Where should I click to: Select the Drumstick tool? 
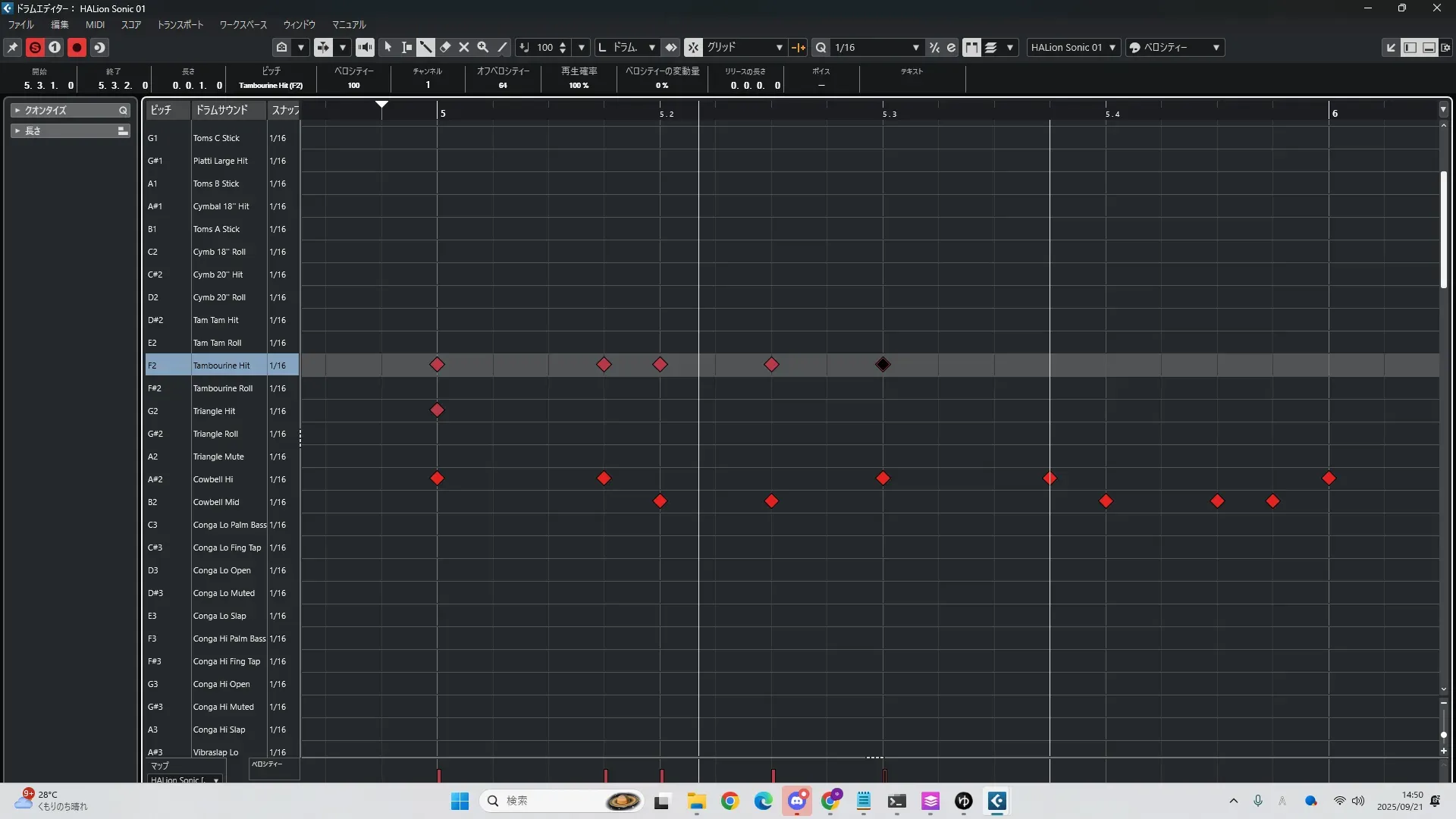425,47
